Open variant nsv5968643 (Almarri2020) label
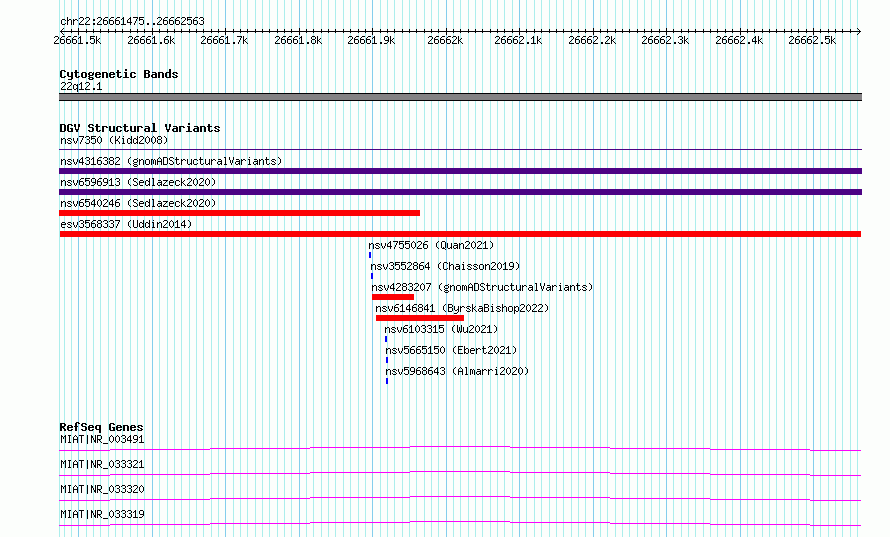The height and width of the screenshot is (537, 890). coord(457,371)
